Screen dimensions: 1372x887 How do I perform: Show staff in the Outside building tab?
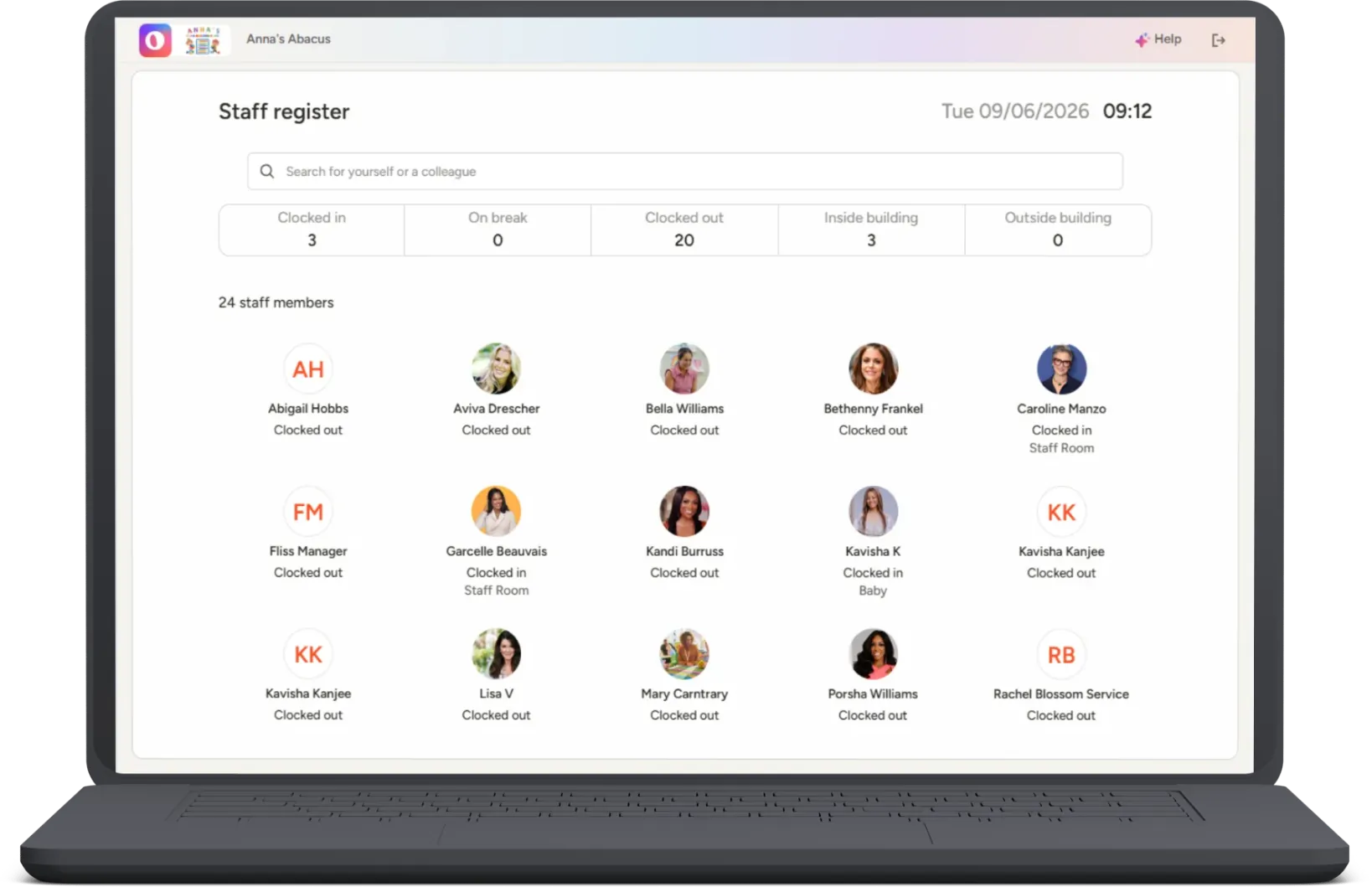1058,229
